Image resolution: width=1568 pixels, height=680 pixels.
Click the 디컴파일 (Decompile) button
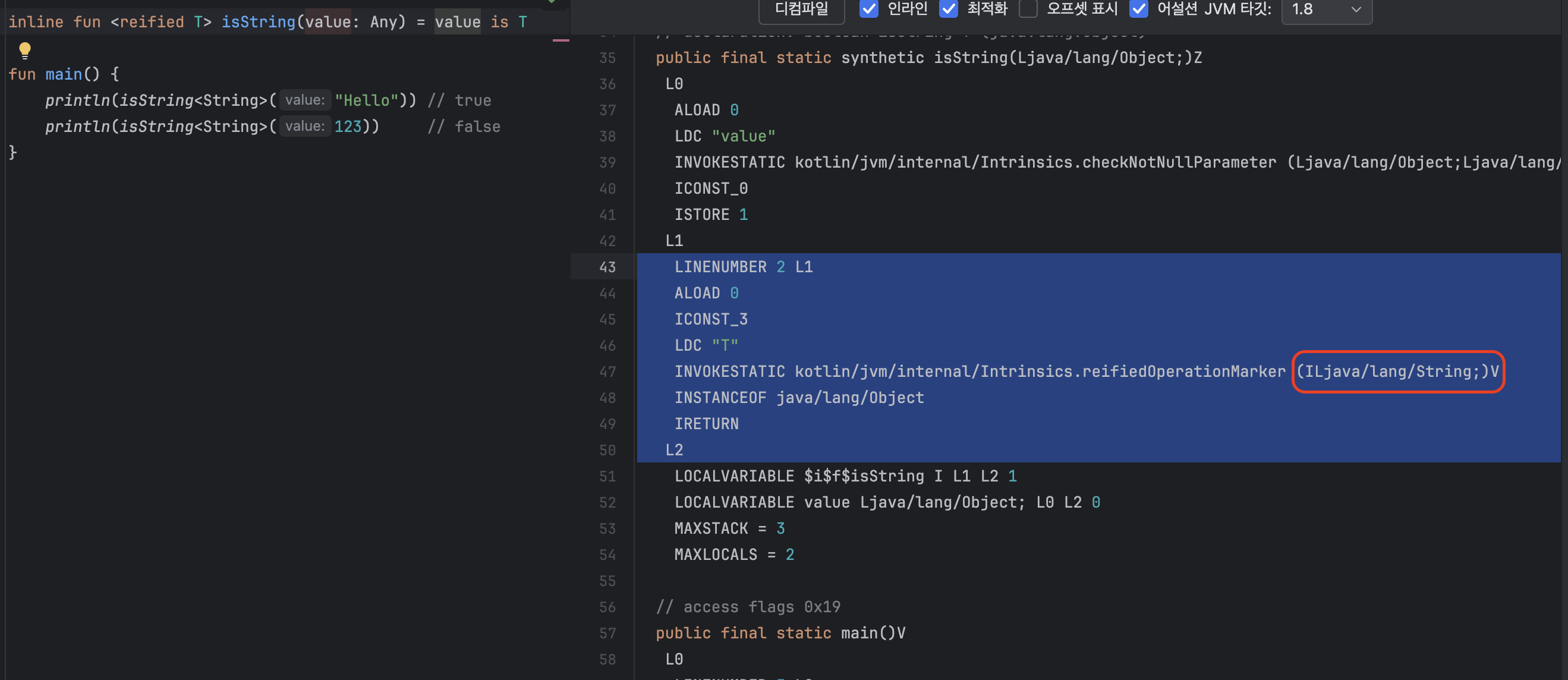801,9
